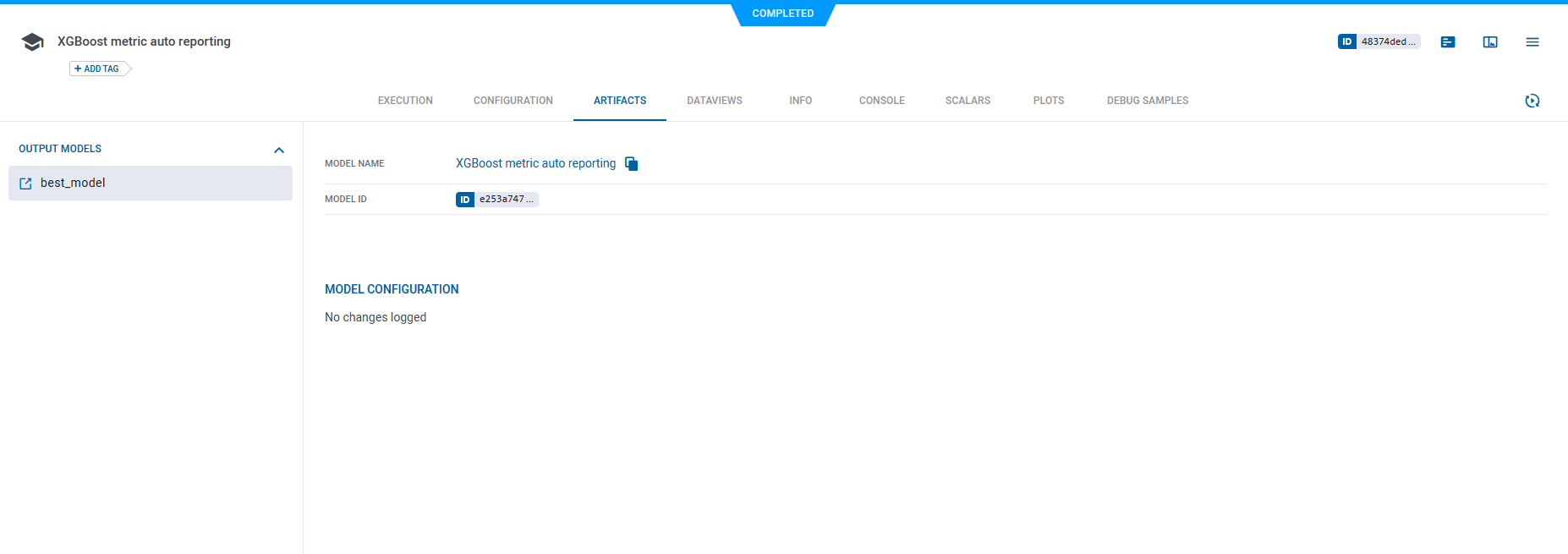Copy the model ID e253a747 badge
The image size is (1568, 554).
point(496,200)
